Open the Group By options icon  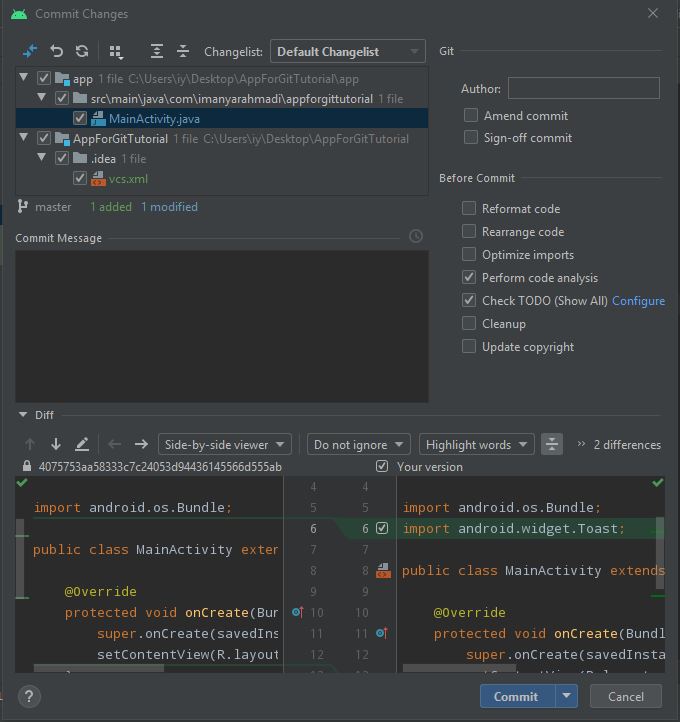point(116,52)
